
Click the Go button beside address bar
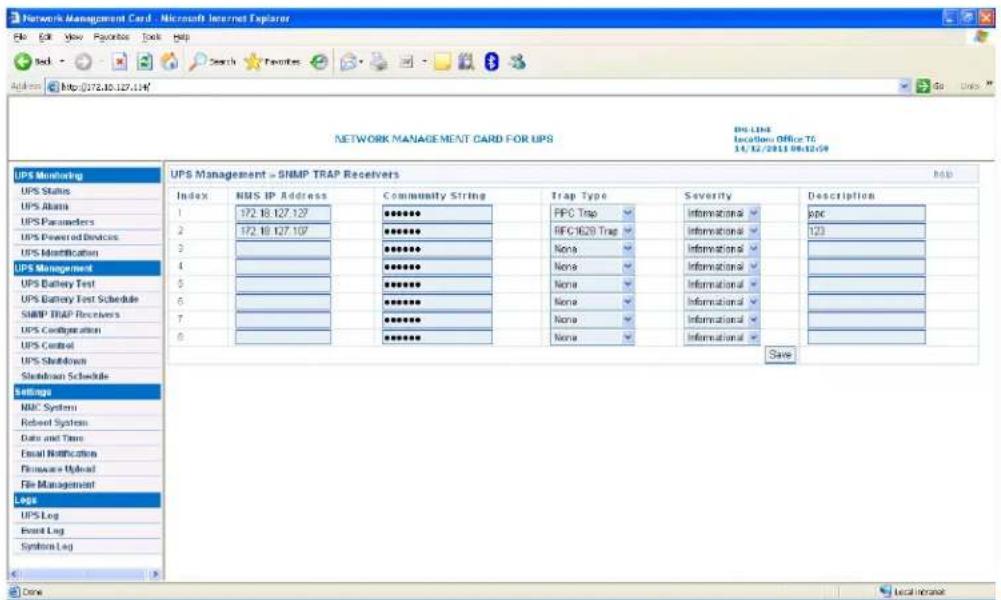(930, 86)
